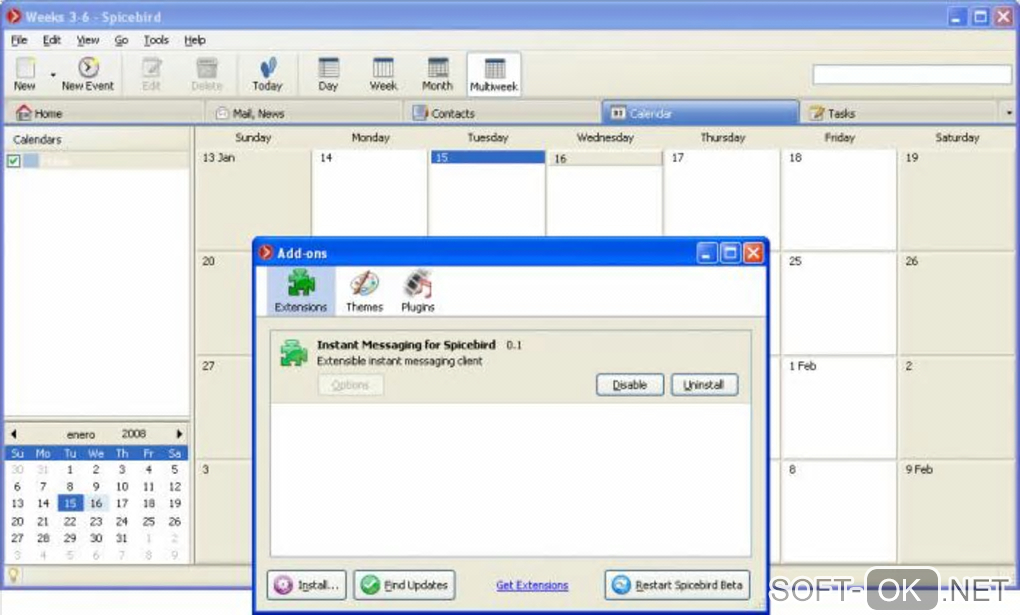Open the Edit menu
Screen dimensions: 1020x615
pos(52,40)
